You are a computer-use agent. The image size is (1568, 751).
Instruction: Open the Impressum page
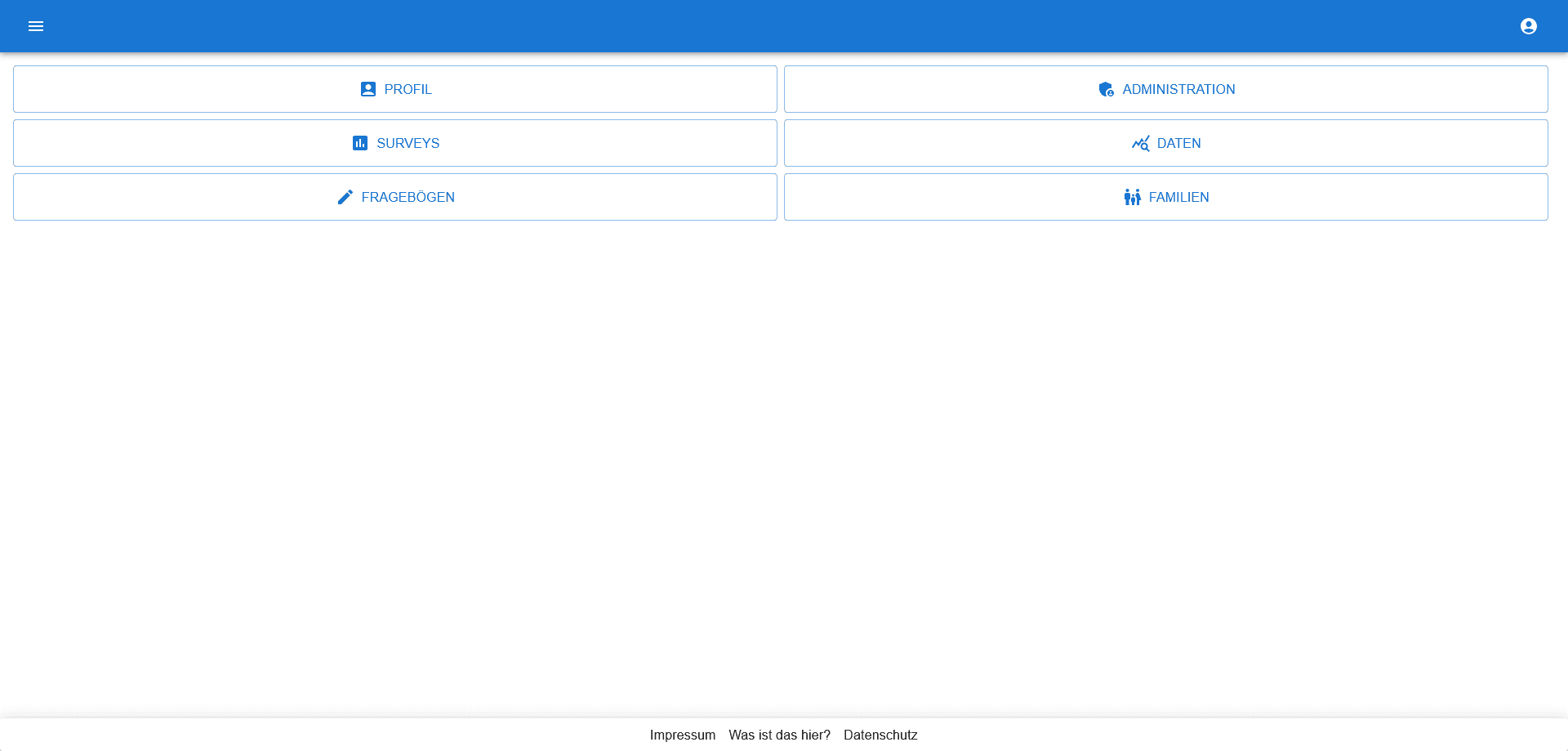(683, 735)
